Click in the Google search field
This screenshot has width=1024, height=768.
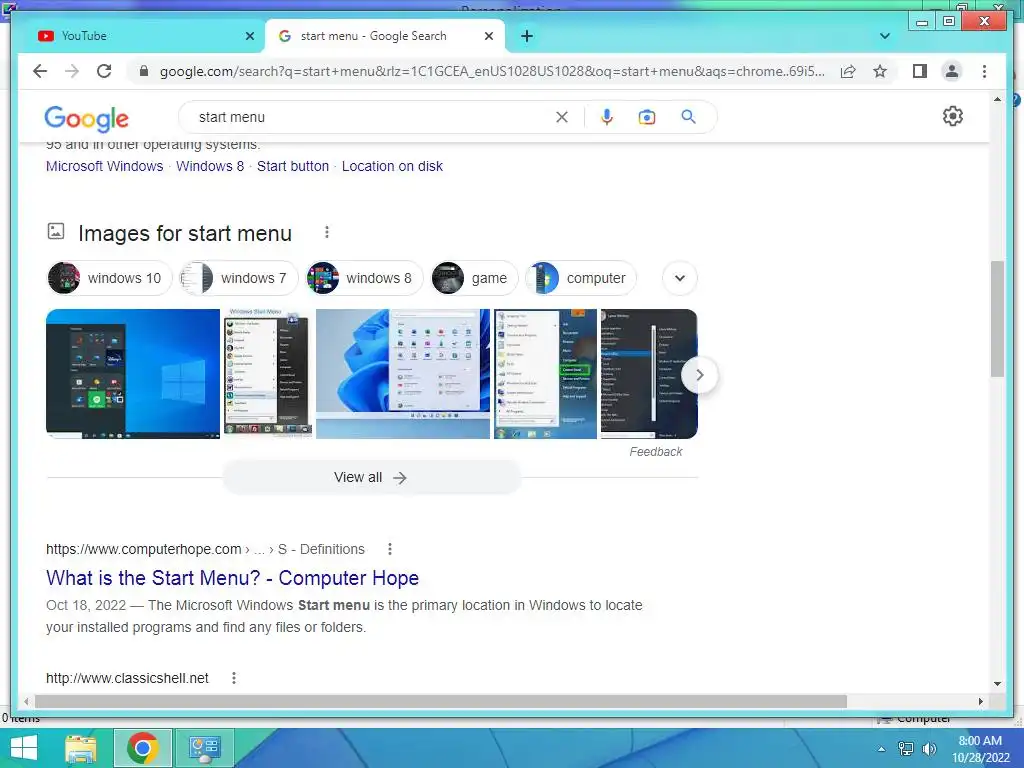(x=372, y=117)
